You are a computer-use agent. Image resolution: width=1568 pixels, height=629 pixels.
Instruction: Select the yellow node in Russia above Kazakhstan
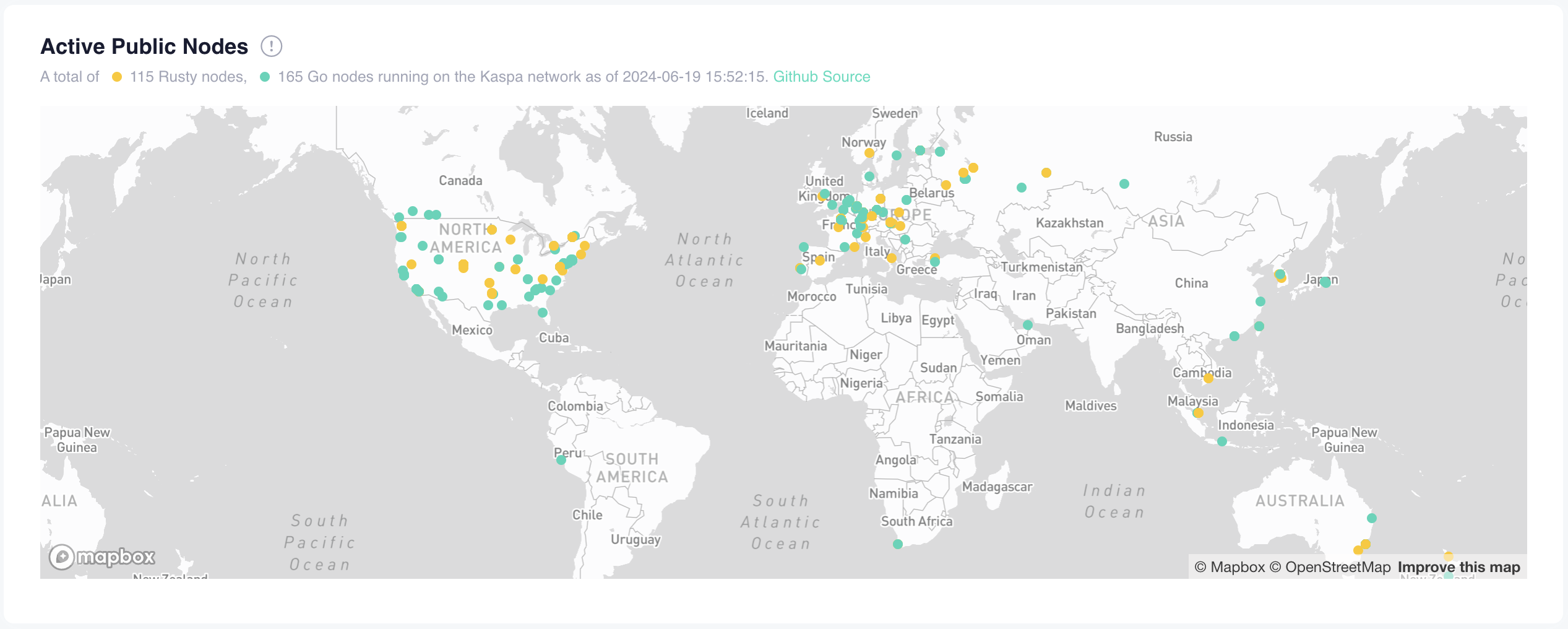pos(1046,173)
